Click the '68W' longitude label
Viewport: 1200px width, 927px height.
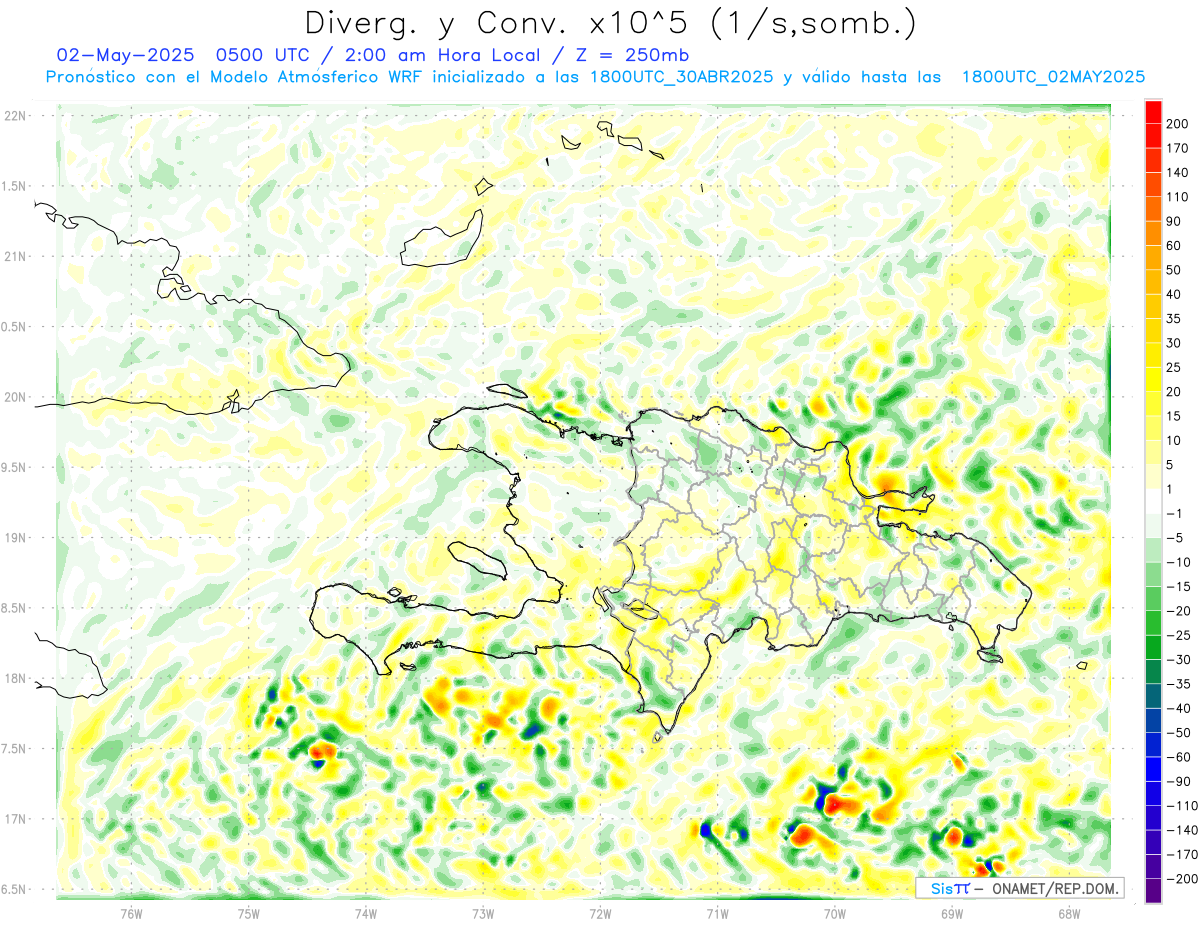tap(1069, 913)
